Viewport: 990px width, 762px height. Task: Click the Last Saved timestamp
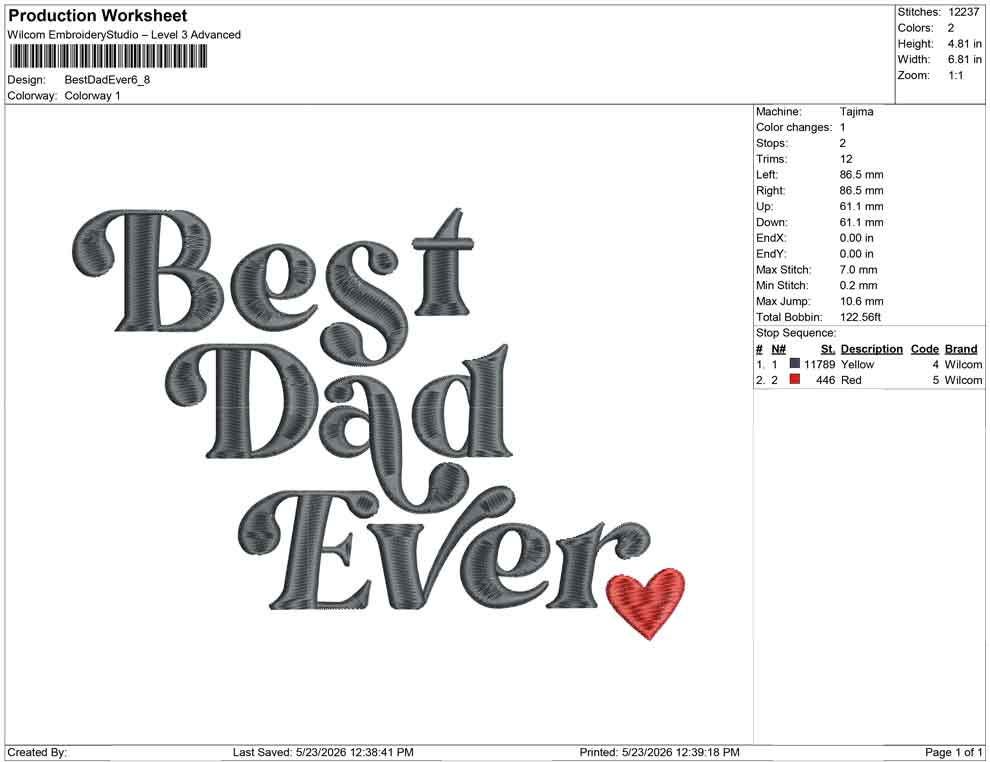(x=323, y=753)
